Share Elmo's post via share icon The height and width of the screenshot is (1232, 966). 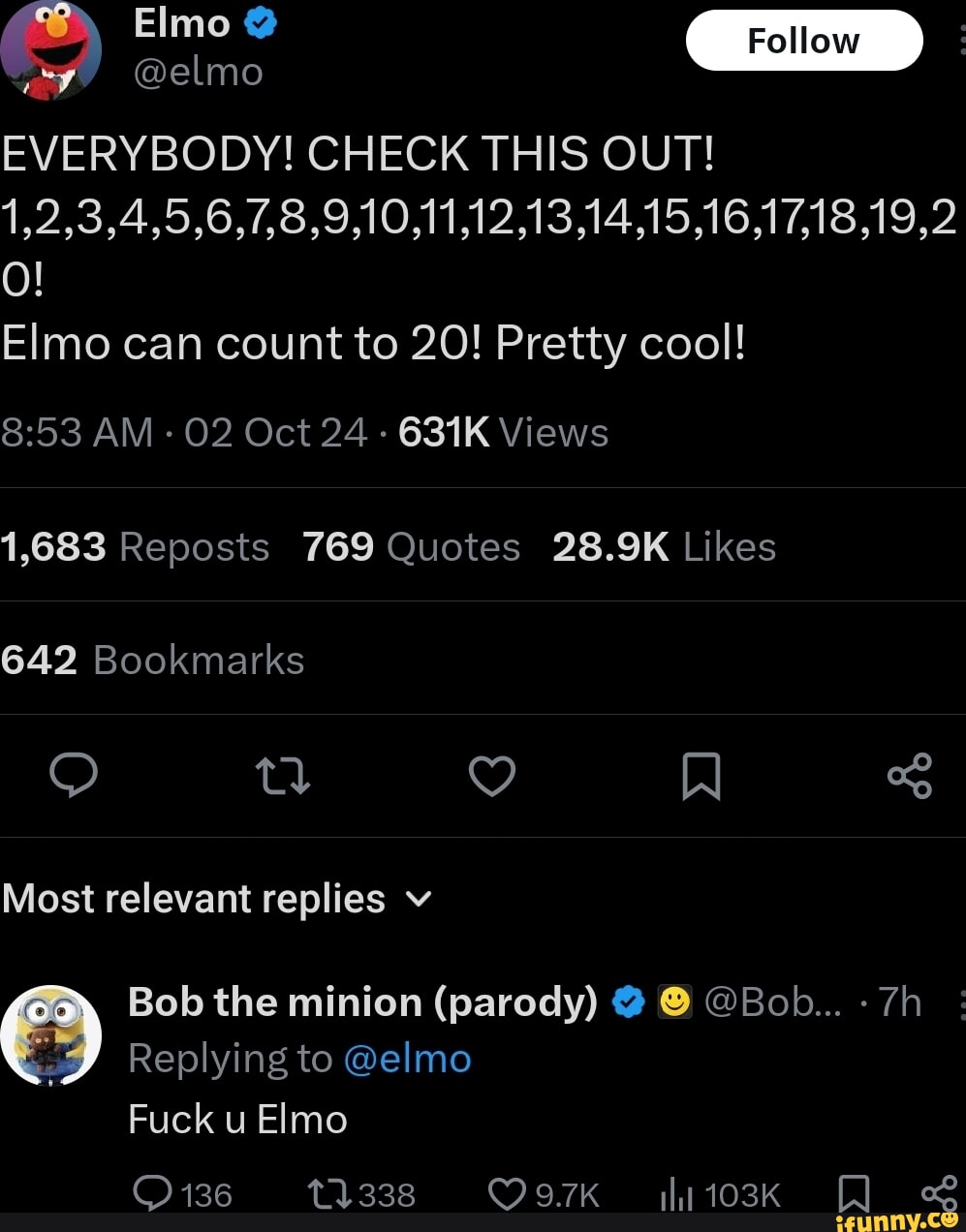click(910, 776)
